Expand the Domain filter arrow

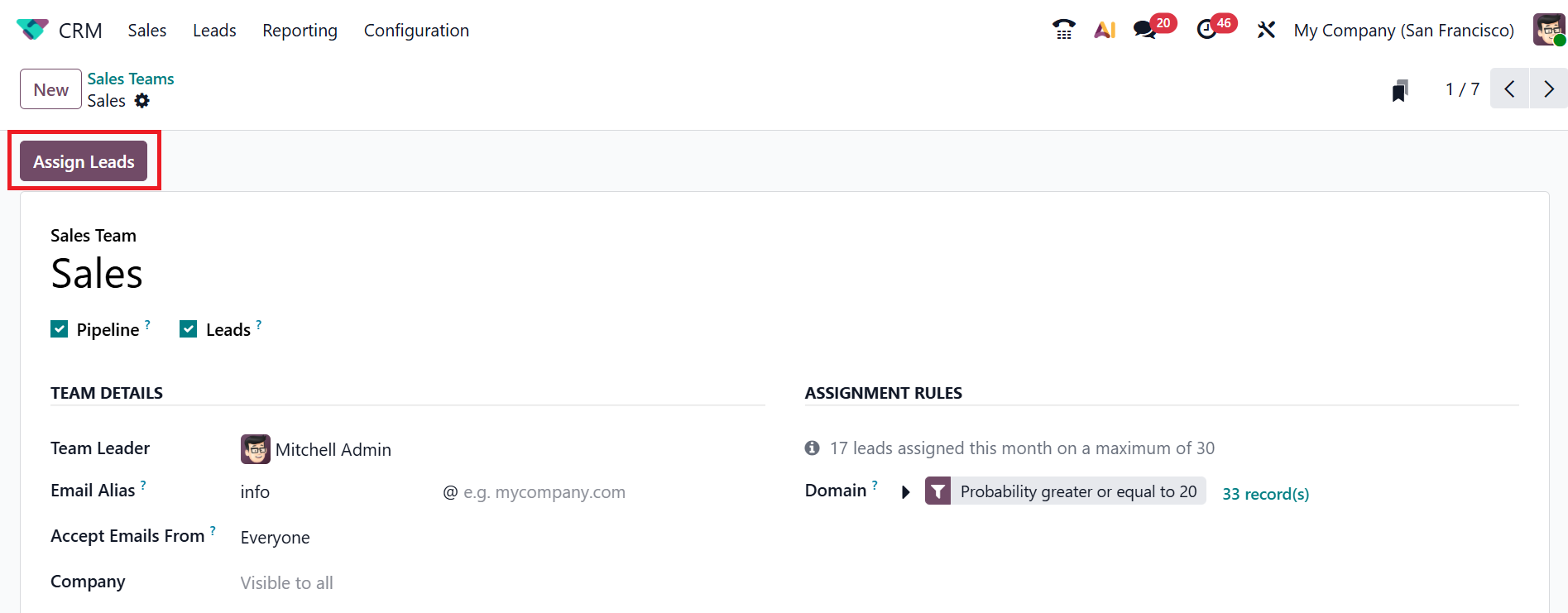(x=906, y=492)
